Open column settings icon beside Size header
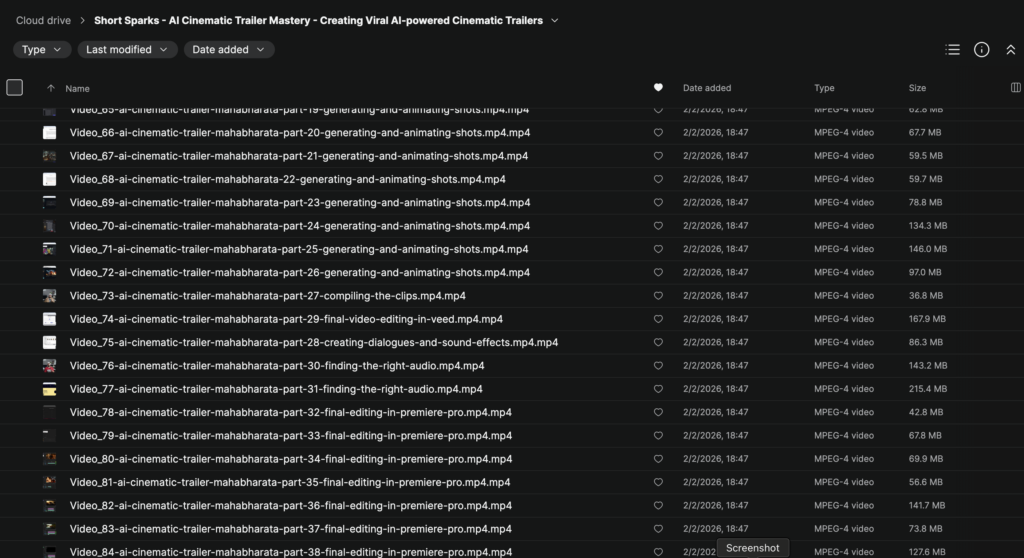 point(1016,88)
